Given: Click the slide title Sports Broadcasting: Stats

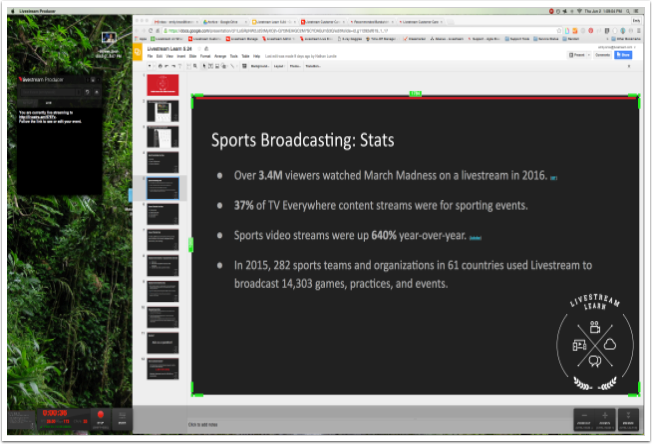Looking at the screenshot, I should [303, 140].
